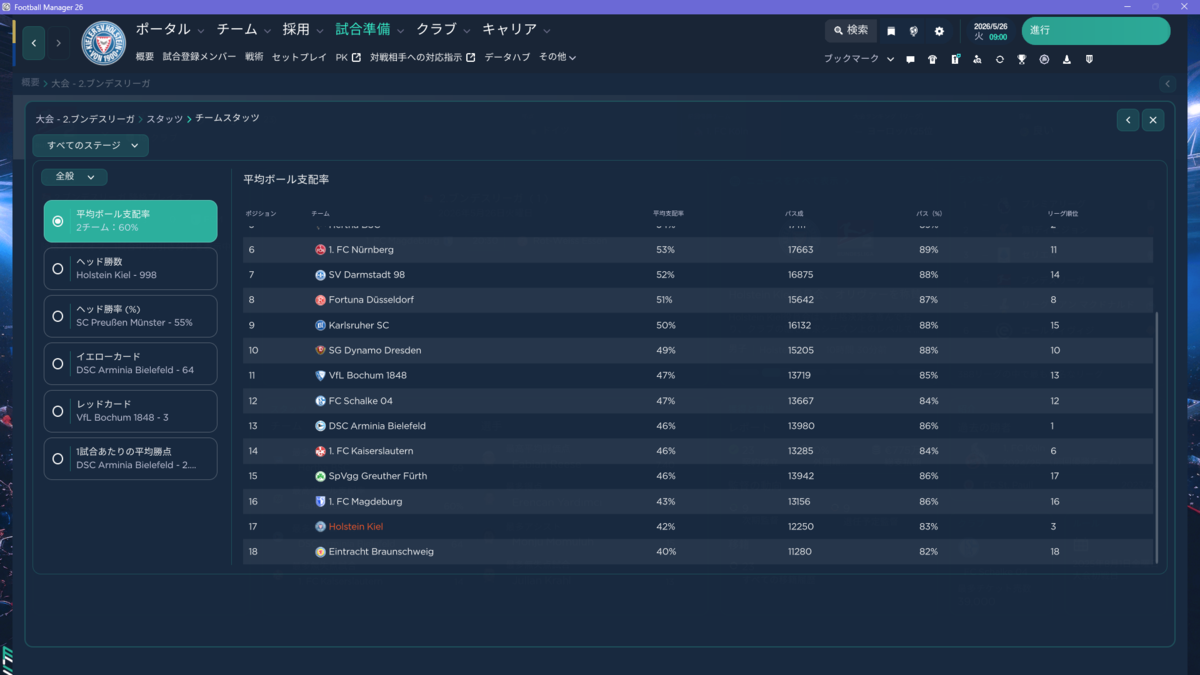
Task: Sort by 平均支配率 column header
Action: 668,214
